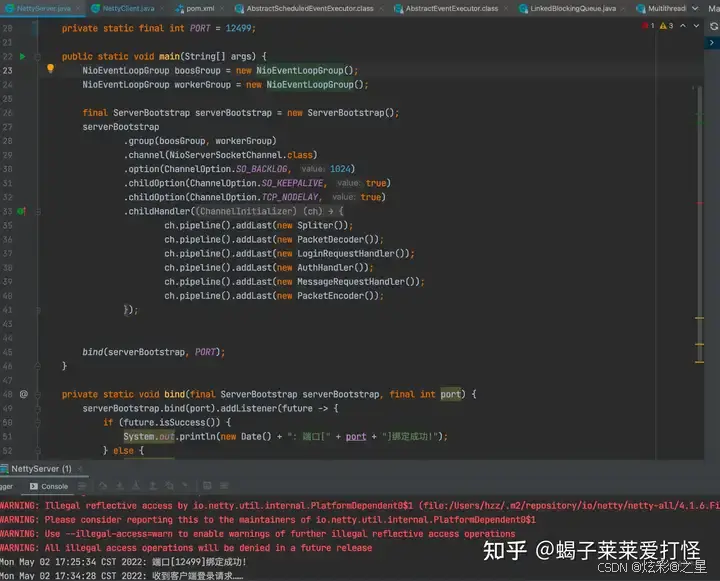Image resolution: width=720 pixels, height=581 pixels.
Task: Go to next highlighted problem arrow
Action: (x=696, y=26)
